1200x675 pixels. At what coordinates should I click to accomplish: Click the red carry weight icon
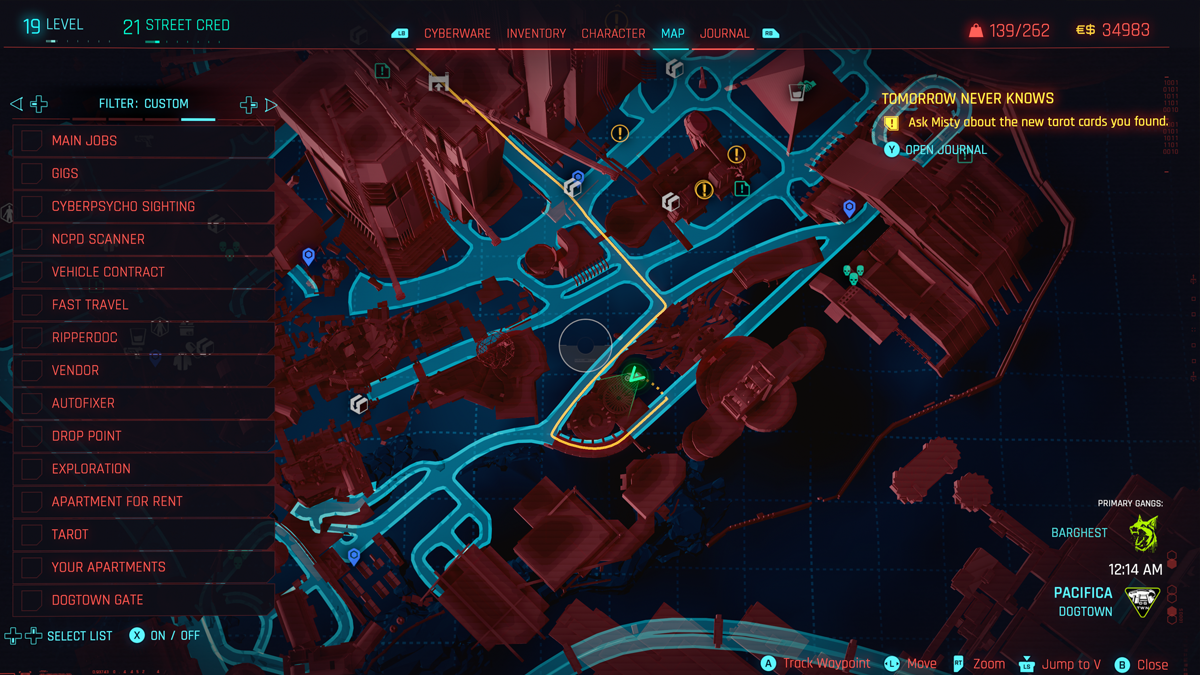coord(975,31)
